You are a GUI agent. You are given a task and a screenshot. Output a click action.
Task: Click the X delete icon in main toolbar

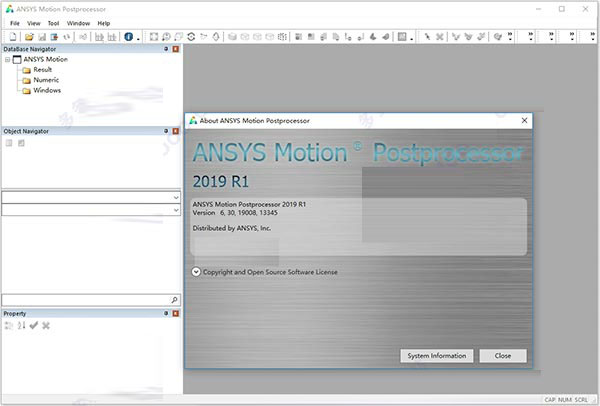[x=440, y=37]
